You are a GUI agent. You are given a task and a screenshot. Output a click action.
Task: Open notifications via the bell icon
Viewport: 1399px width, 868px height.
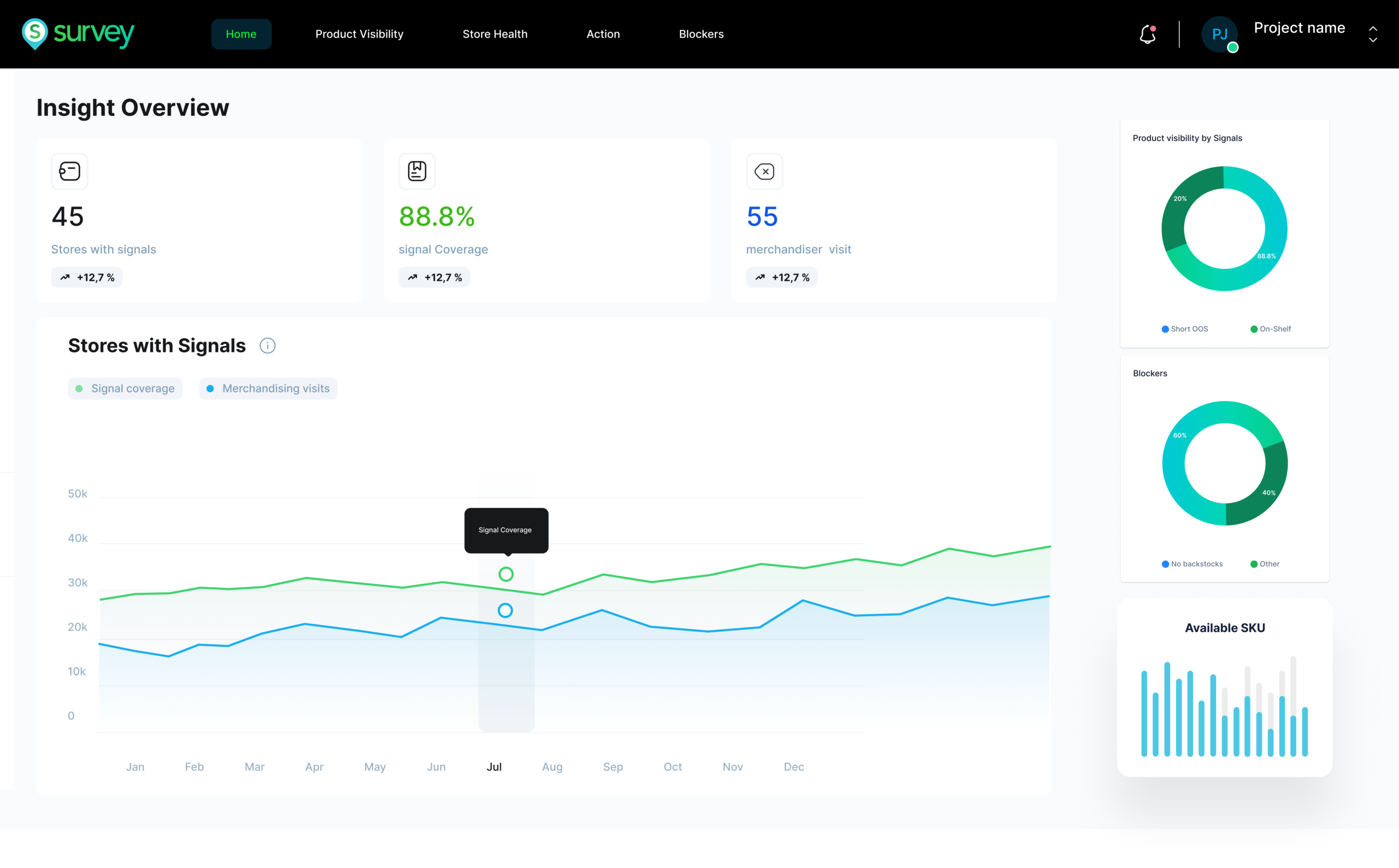pos(1148,35)
